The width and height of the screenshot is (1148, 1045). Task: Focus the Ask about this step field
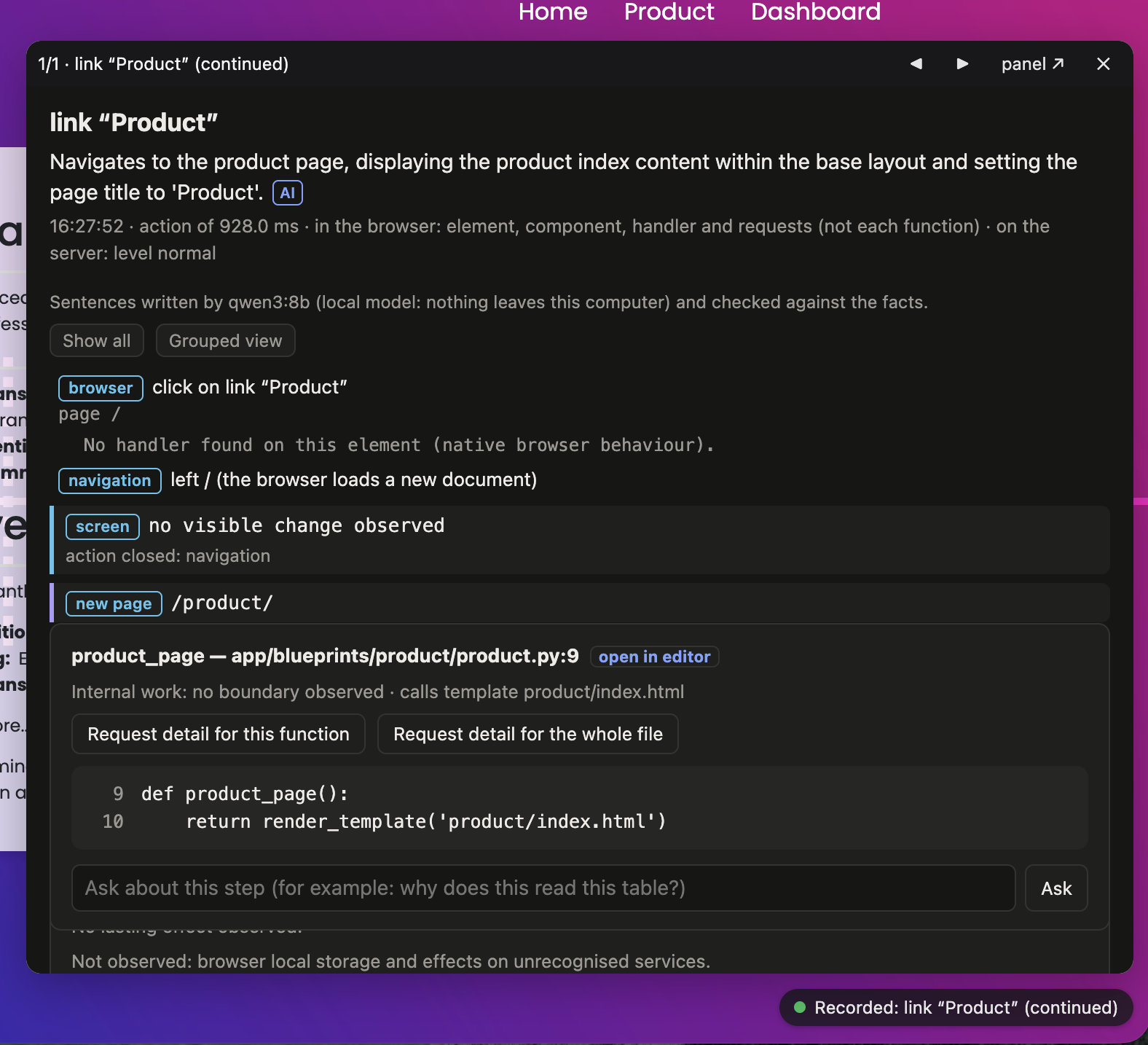[543, 888]
